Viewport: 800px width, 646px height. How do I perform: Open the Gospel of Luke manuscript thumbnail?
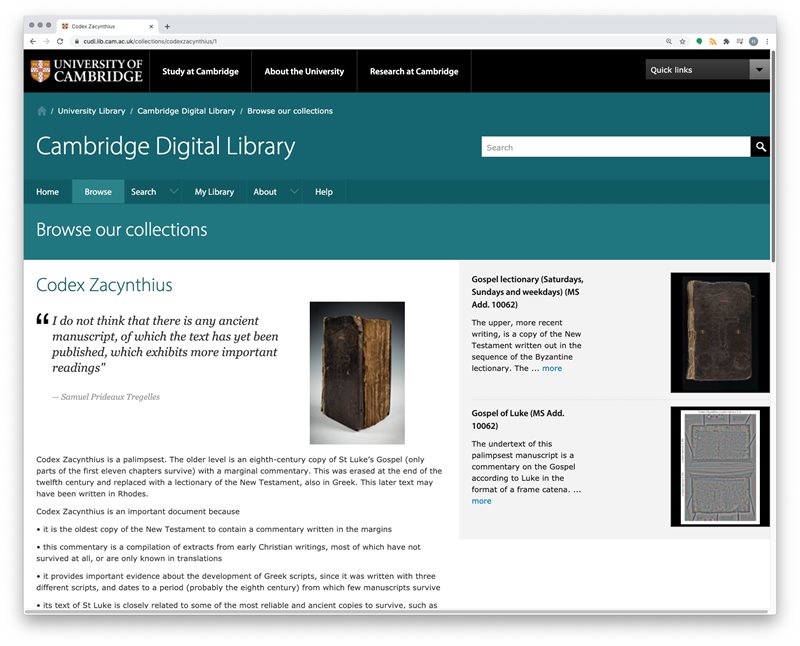coord(720,466)
